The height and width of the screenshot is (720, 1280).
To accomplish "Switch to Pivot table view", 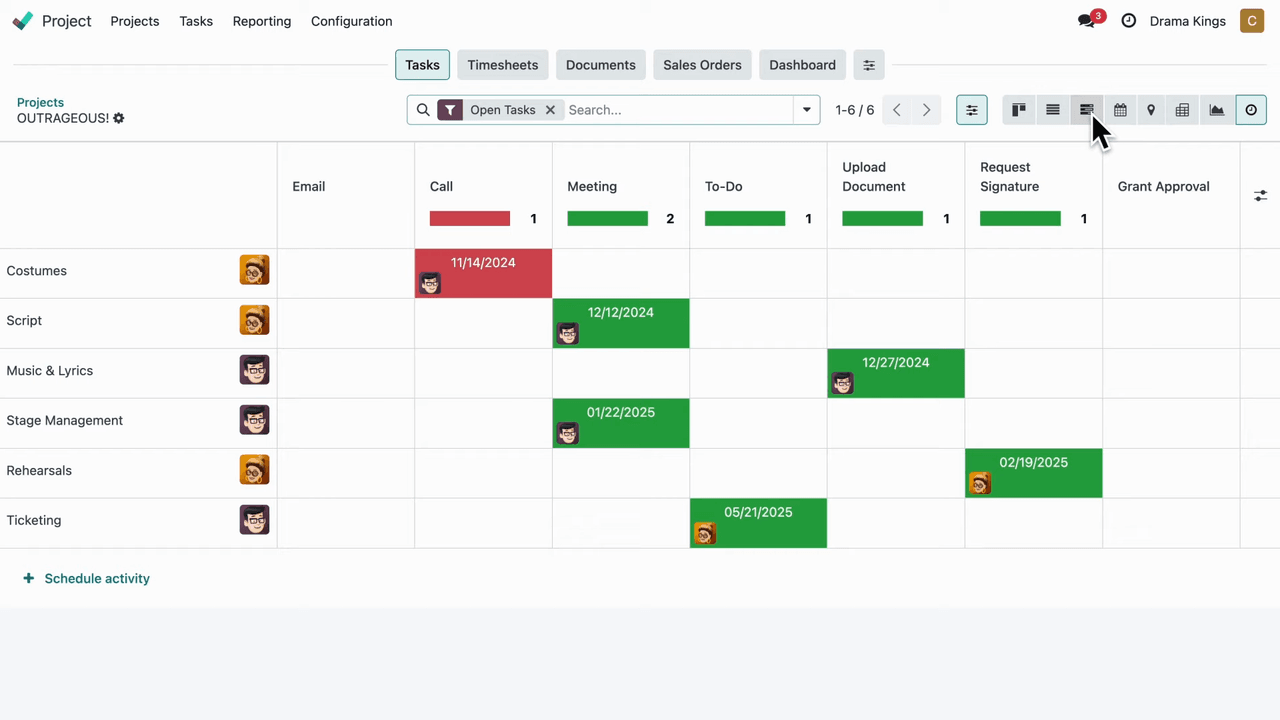I will pyautogui.click(x=1182, y=110).
